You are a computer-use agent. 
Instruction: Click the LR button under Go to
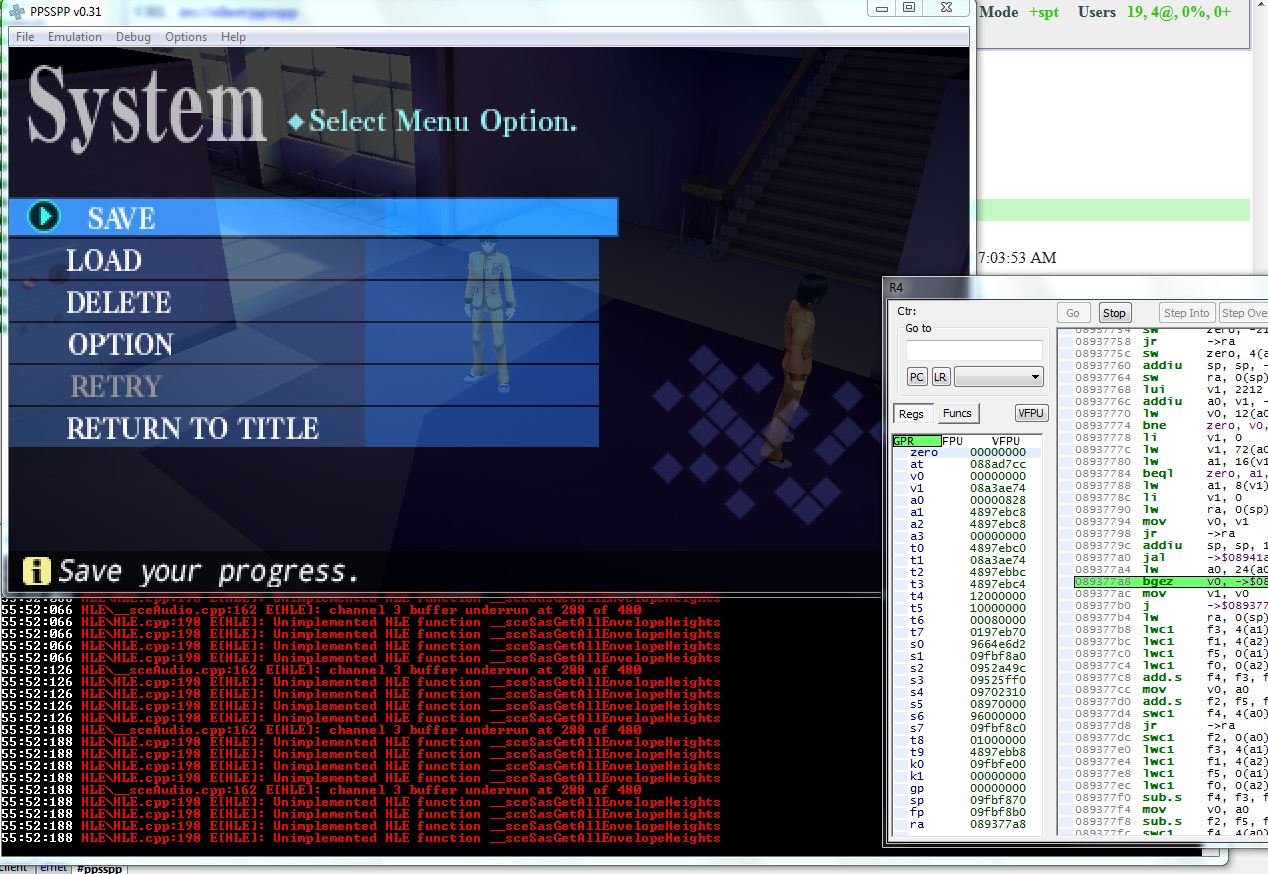940,377
